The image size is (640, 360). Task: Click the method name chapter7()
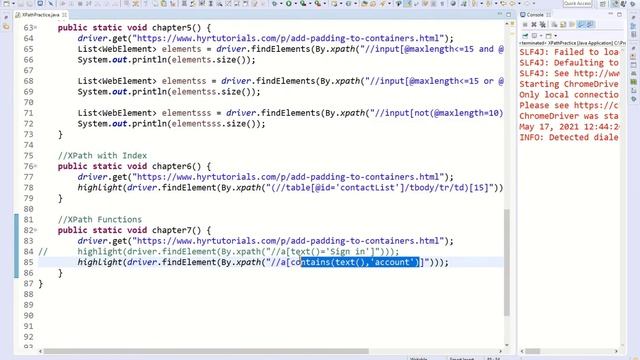[x=176, y=230]
